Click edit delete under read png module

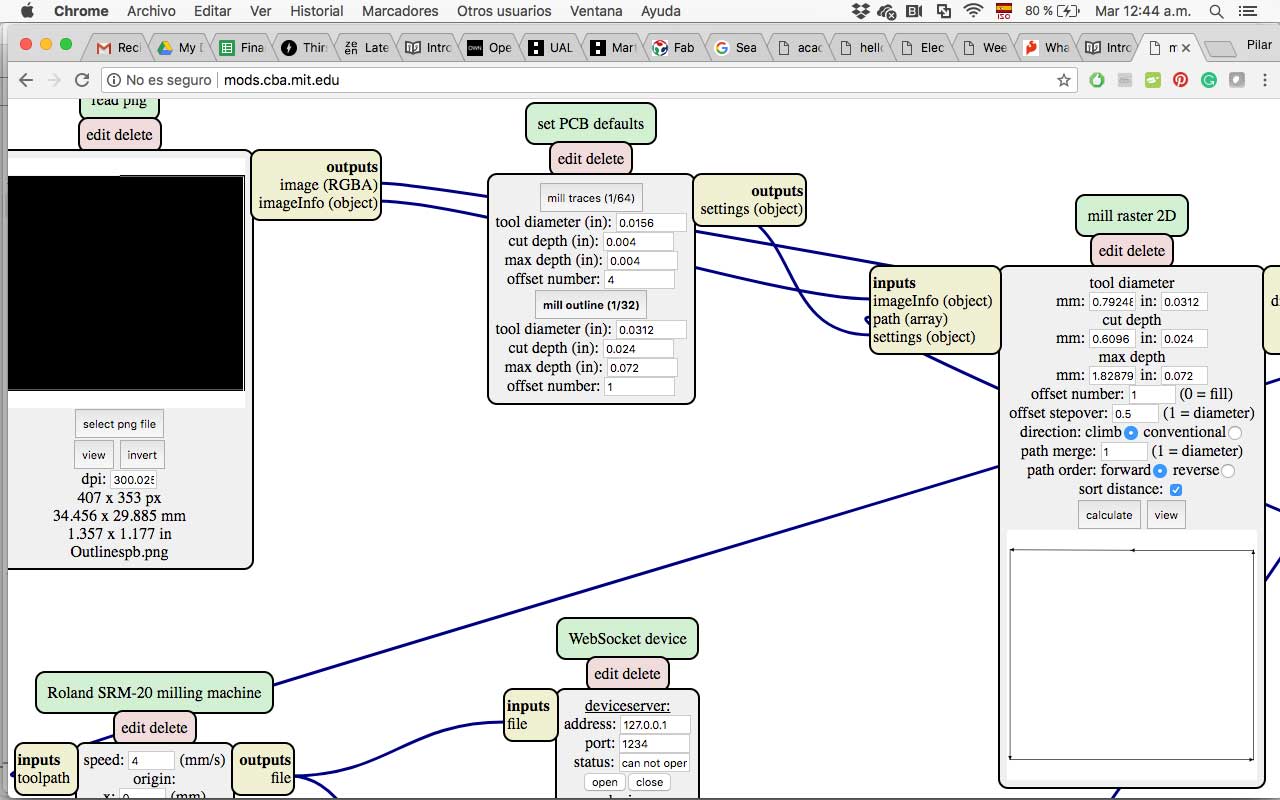coord(119,134)
